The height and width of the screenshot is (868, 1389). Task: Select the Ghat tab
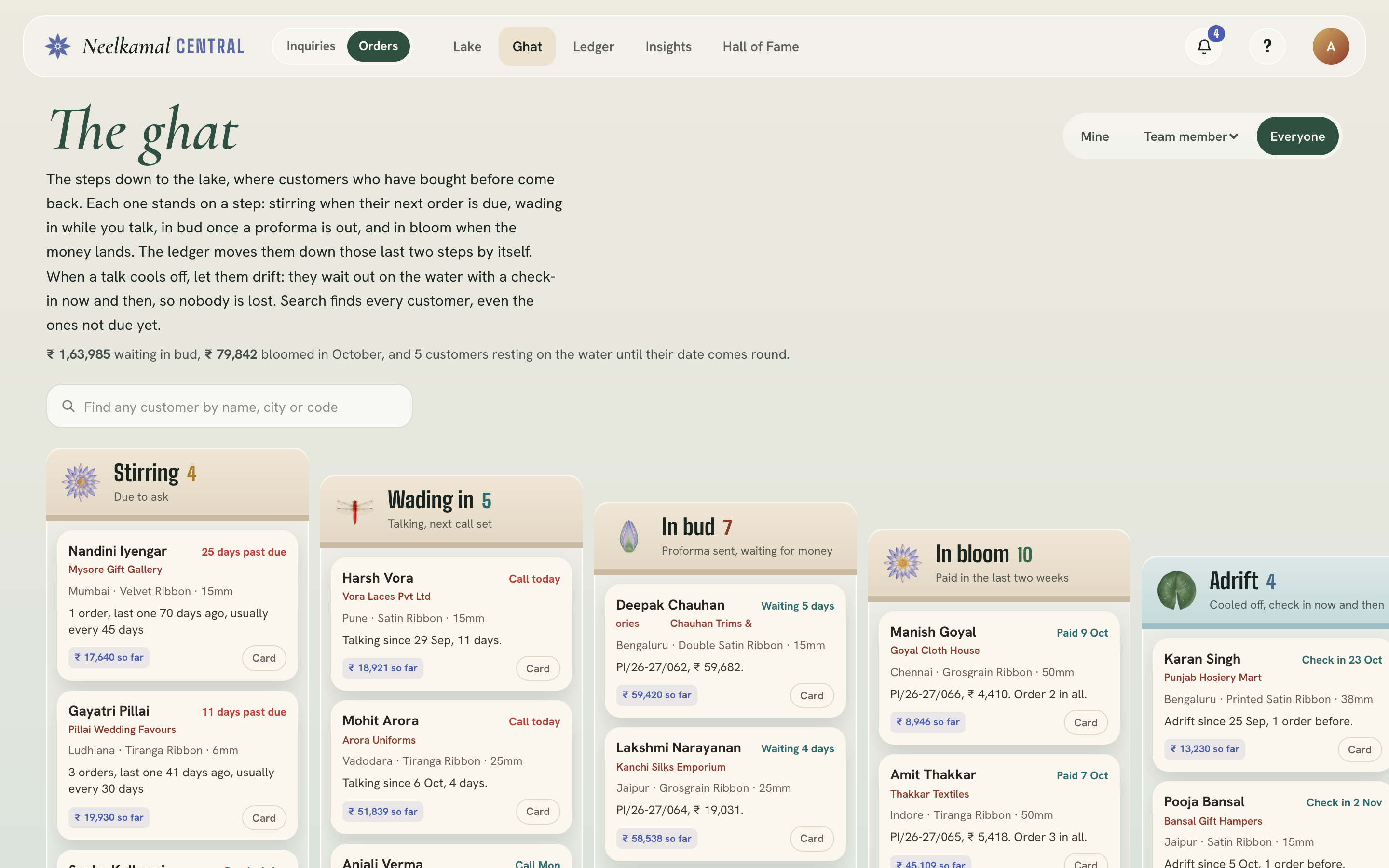[x=527, y=46]
